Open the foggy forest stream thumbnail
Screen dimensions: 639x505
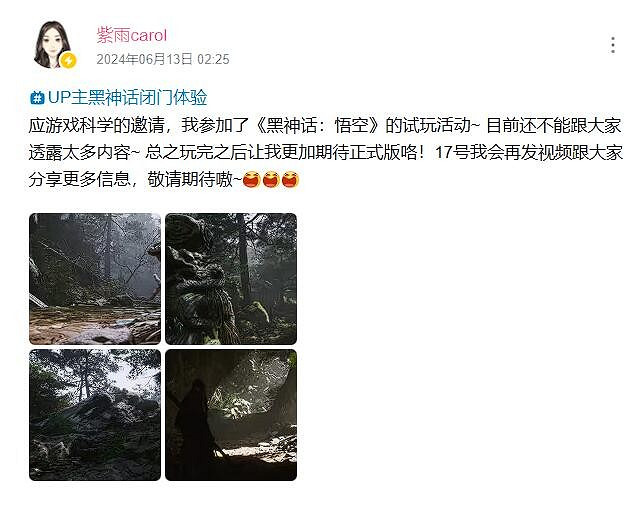[95, 279]
